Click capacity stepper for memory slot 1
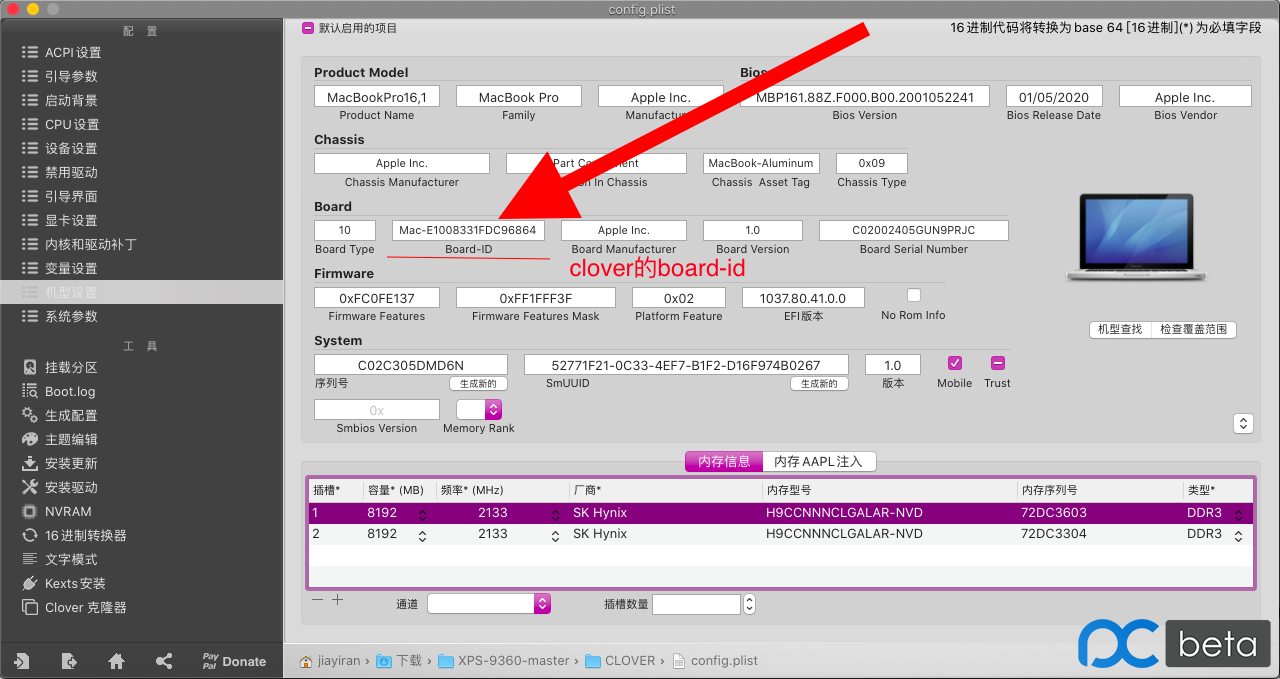 (x=422, y=514)
